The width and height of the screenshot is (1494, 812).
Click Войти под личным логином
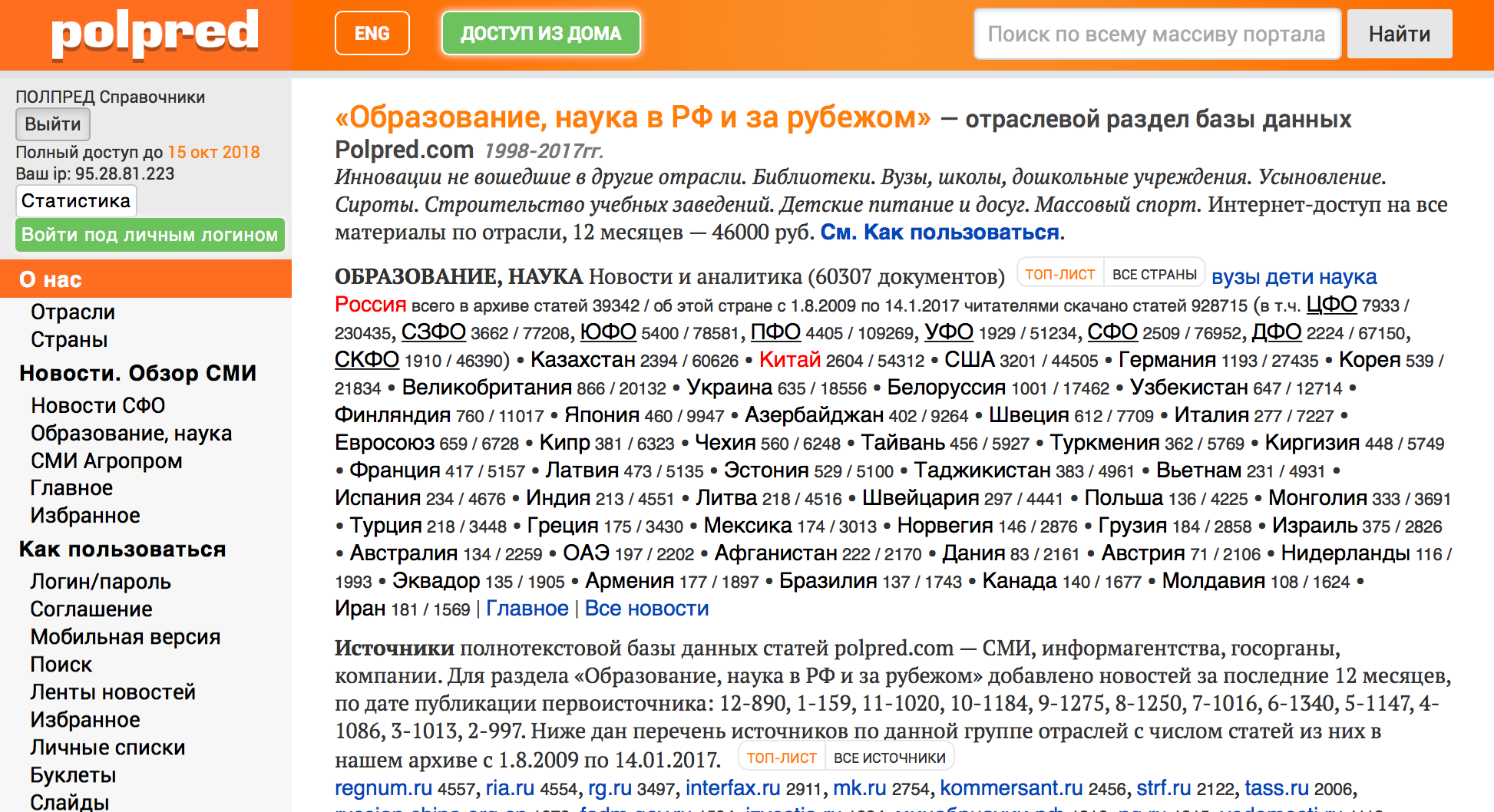point(150,235)
